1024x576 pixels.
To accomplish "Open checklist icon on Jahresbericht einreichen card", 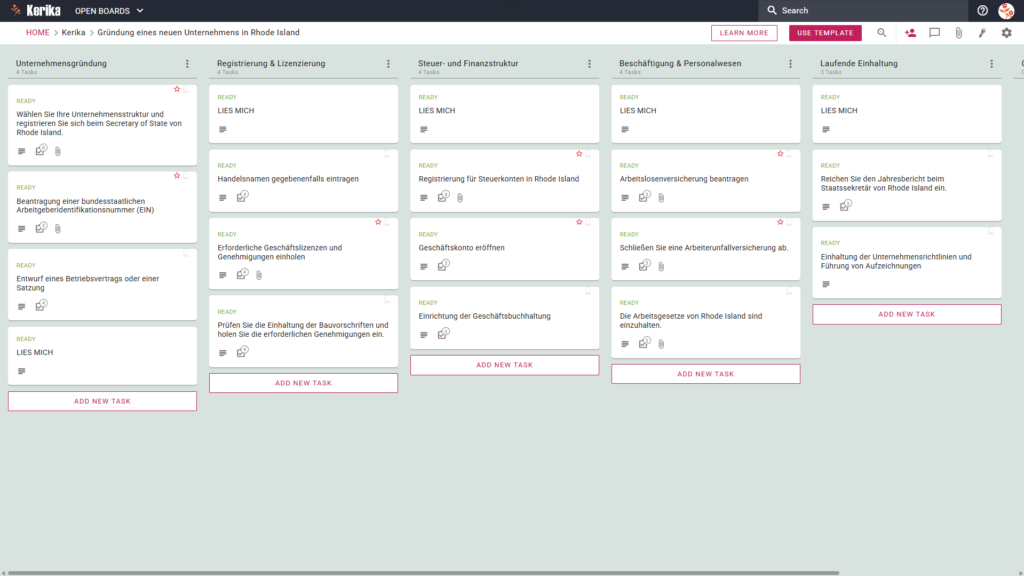I will click(x=846, y=205).
